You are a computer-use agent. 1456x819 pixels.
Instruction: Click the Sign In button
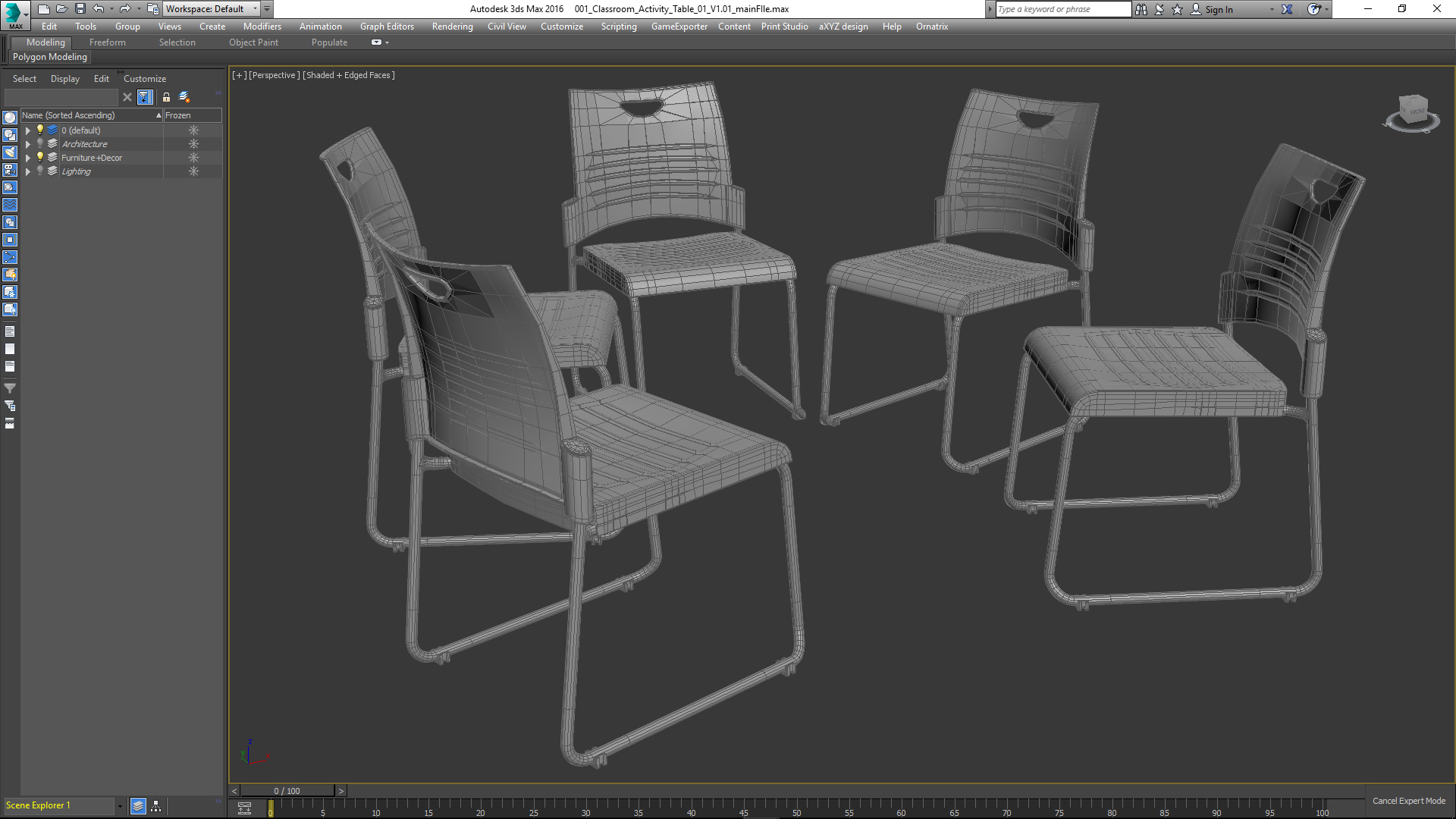click(1218, 9)
